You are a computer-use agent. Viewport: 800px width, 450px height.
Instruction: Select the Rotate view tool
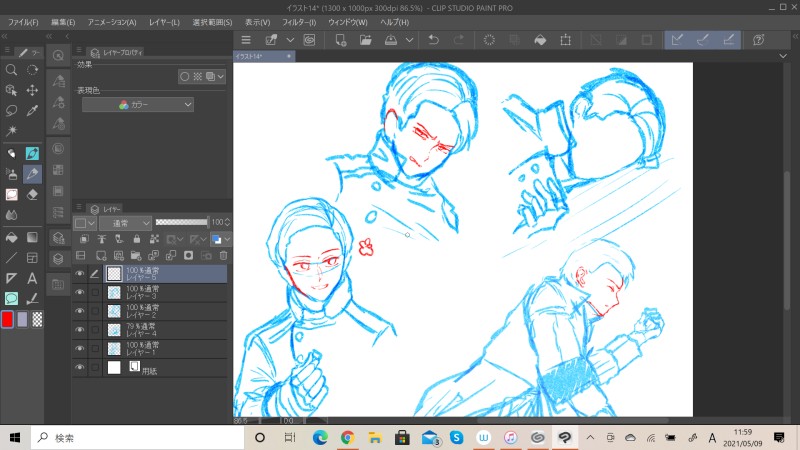coord(32,70)
